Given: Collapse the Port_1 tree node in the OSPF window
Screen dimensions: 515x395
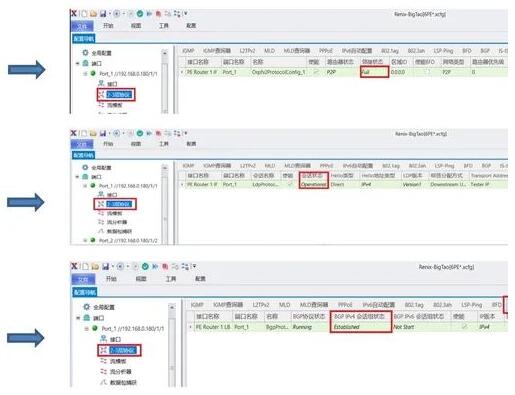Looking at the screenshot, I should pyautogui.click(x=85, y=74).
